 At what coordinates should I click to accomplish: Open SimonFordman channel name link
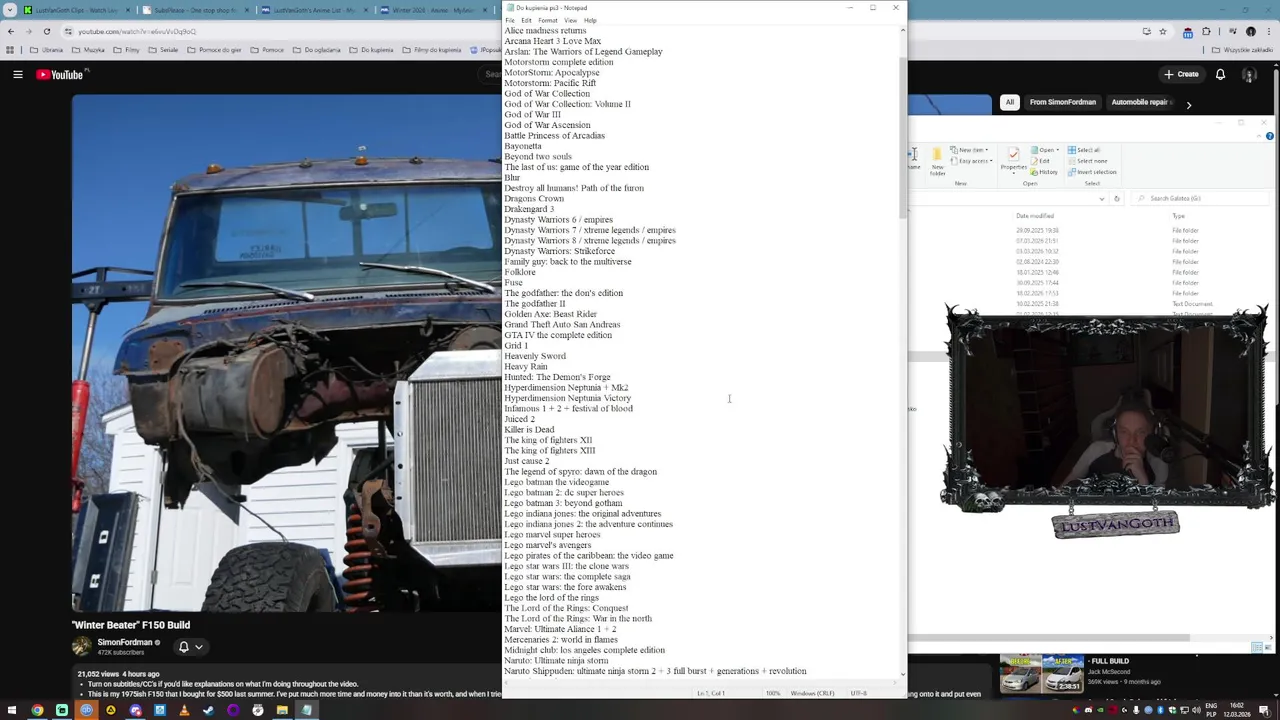[125, 642]
